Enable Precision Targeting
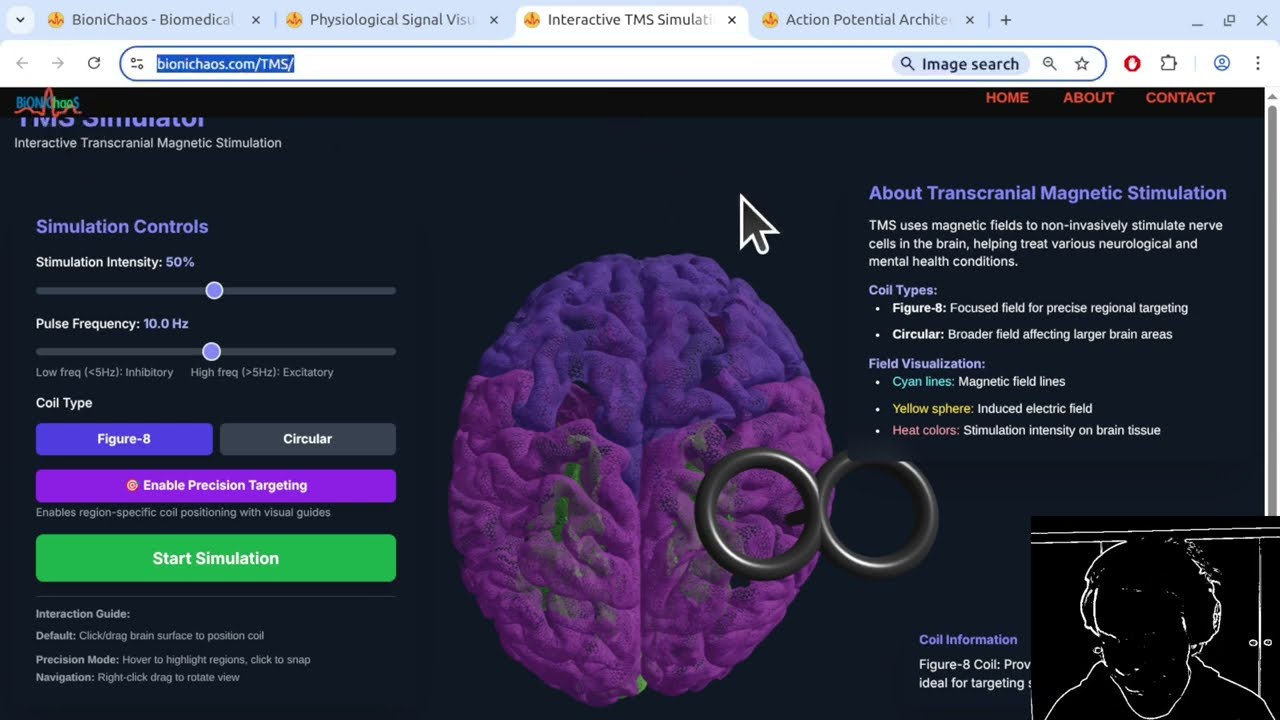Viewport: 1280px width, 720px height. coord(216,485)
